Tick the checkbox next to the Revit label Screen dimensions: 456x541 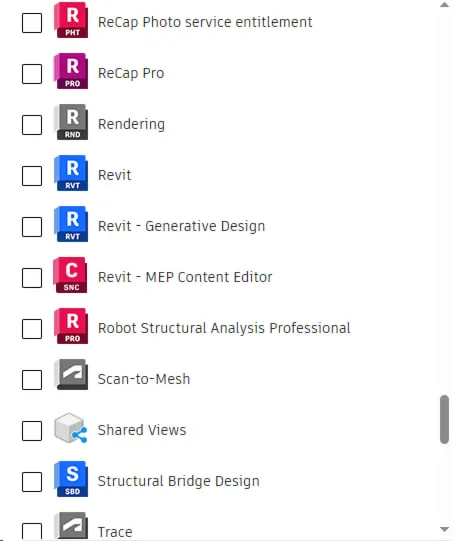[x=32, y=176]
